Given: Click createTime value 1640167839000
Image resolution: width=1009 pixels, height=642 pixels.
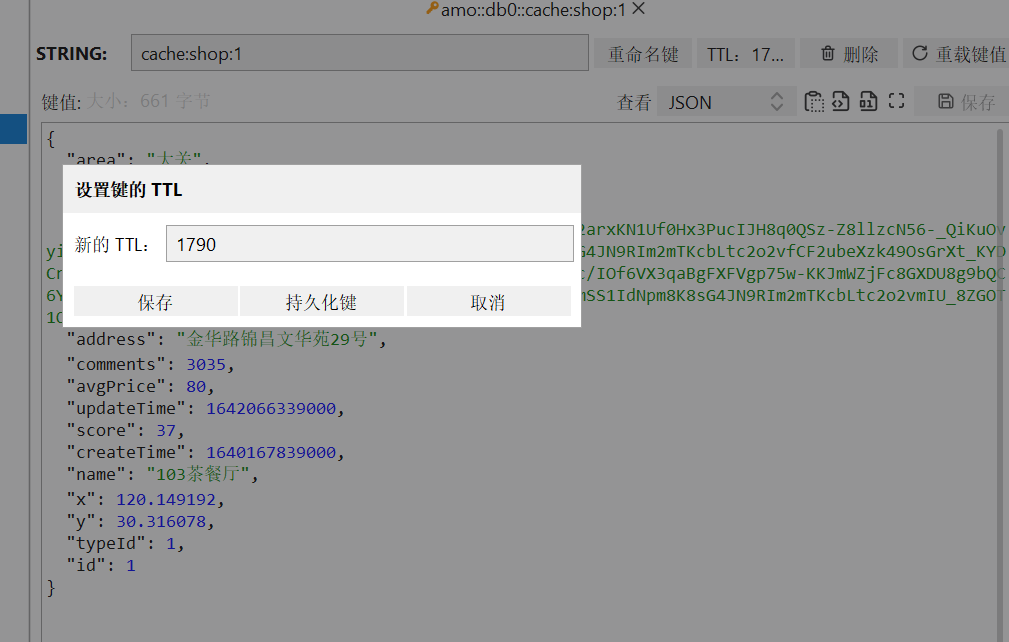Looking at the screenshot, I should [271, 452].
